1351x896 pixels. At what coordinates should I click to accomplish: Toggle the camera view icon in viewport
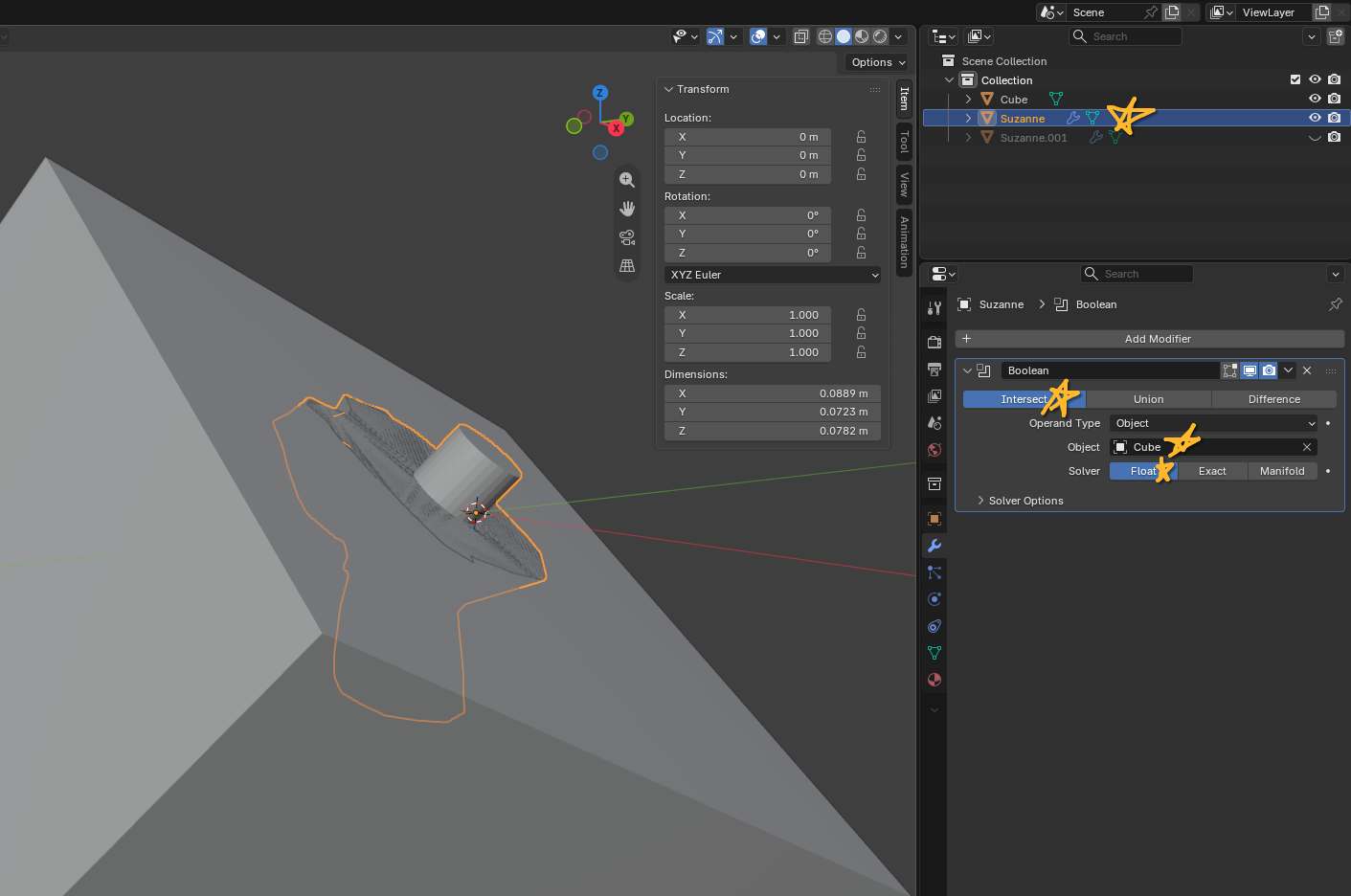pyautogui.click(x=627, y=237)
